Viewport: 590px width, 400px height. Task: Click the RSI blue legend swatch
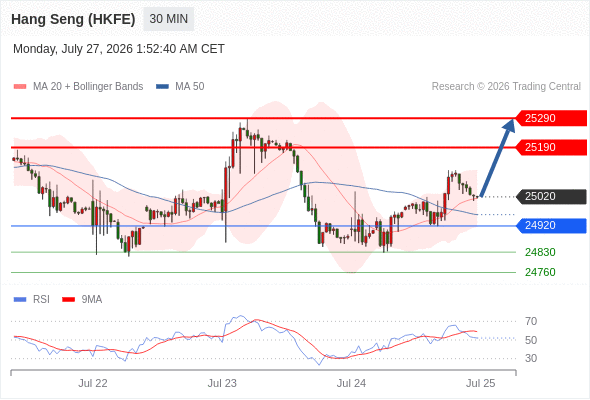point(20,300)
